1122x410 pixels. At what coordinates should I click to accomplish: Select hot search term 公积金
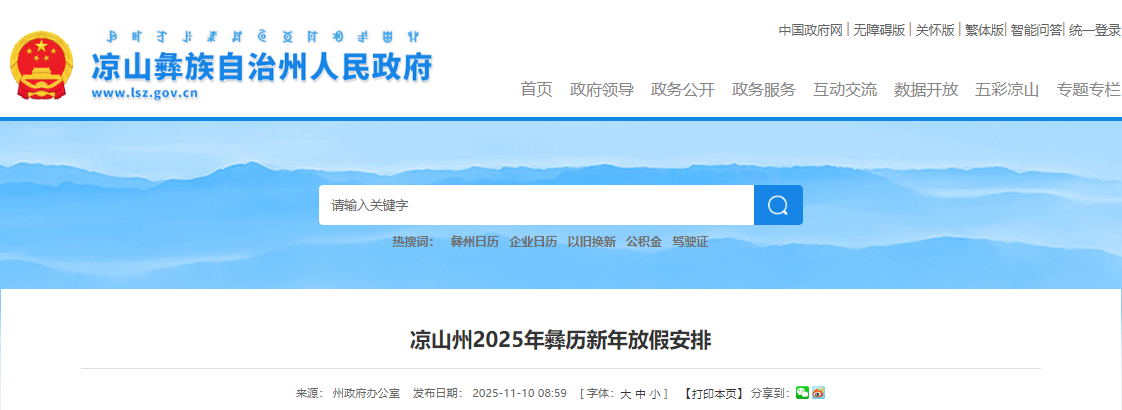point(643,242)
